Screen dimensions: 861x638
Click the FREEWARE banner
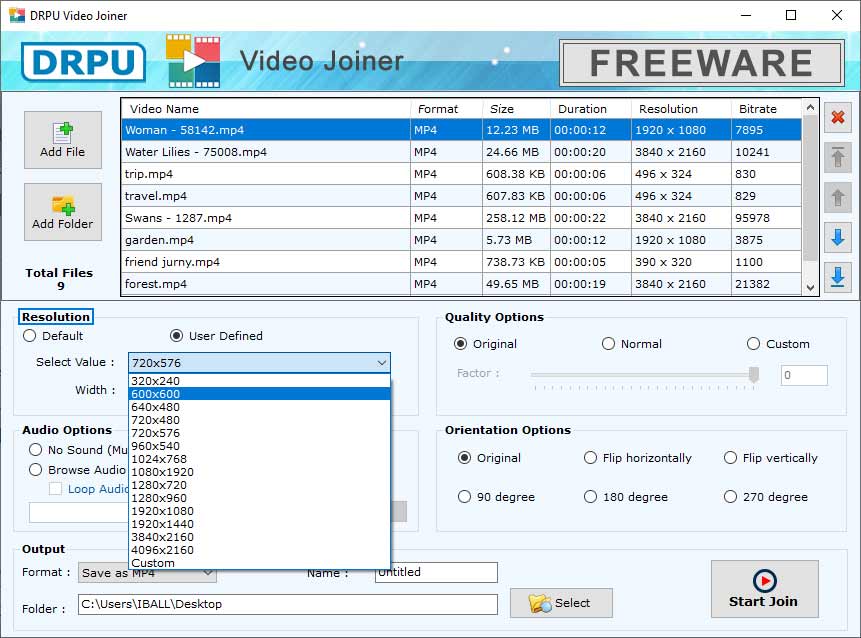pyautogui.click(x=701, y=63)
